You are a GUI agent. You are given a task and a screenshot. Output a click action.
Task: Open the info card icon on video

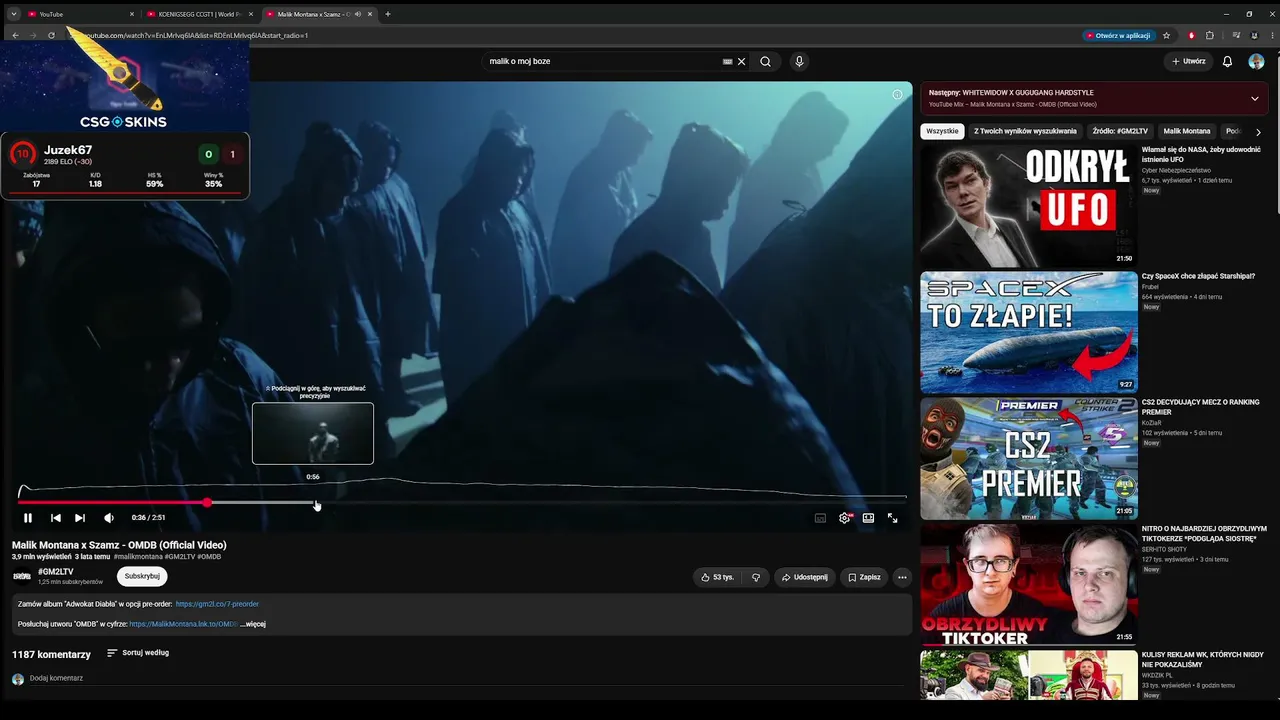pyautogui.click(x=897, y=95)
